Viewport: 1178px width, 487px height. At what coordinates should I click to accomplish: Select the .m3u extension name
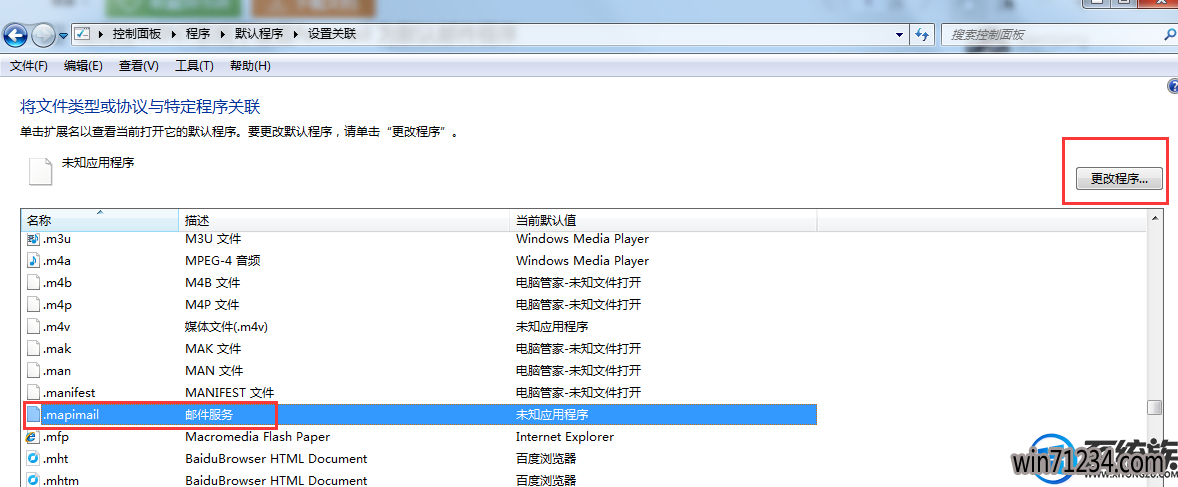[x=57, y=239]
